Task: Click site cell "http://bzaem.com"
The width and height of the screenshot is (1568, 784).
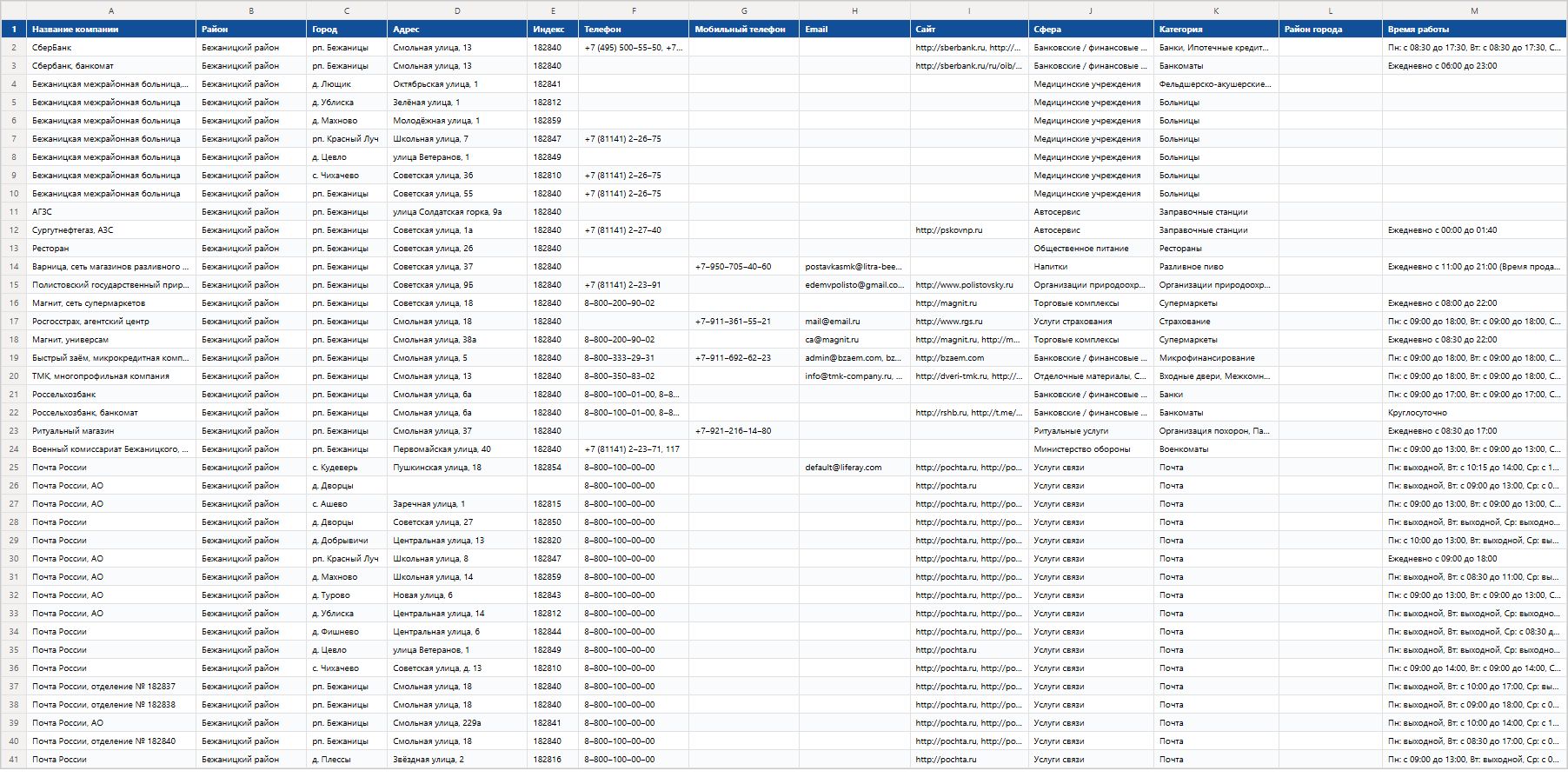Action: (969, 358)
